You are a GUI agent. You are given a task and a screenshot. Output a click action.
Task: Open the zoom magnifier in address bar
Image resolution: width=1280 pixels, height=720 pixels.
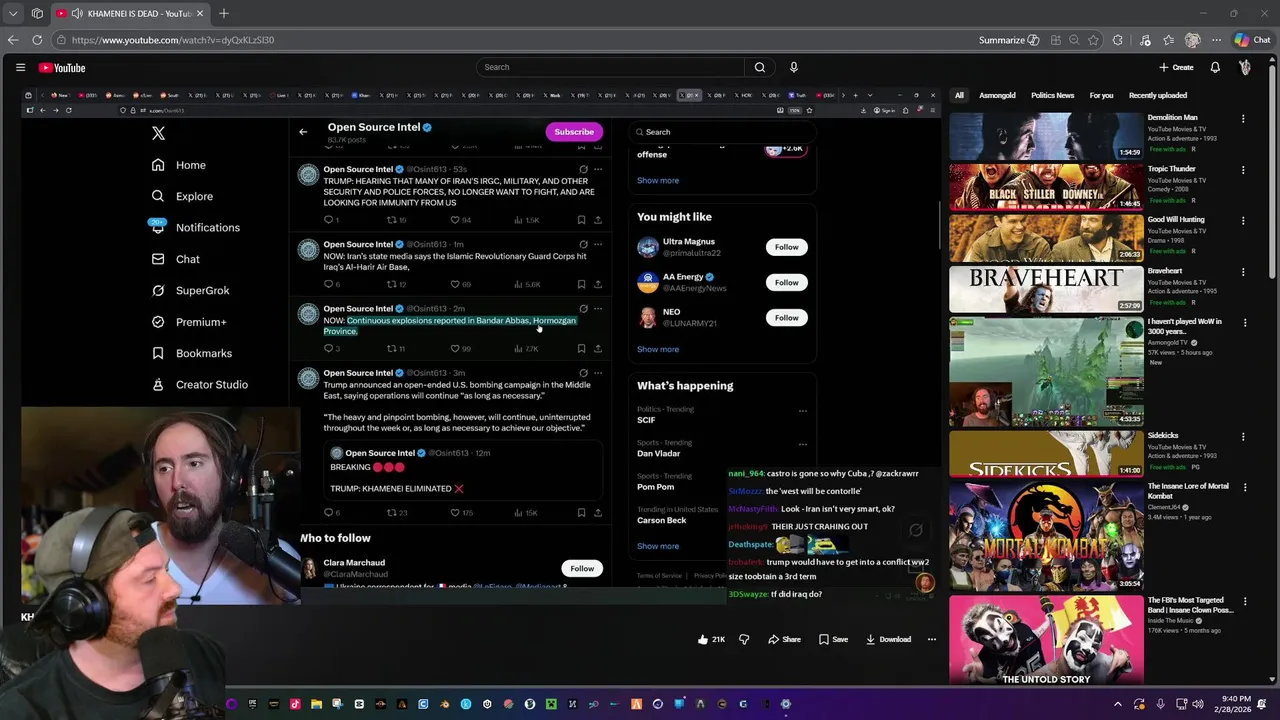[1074, 40]
